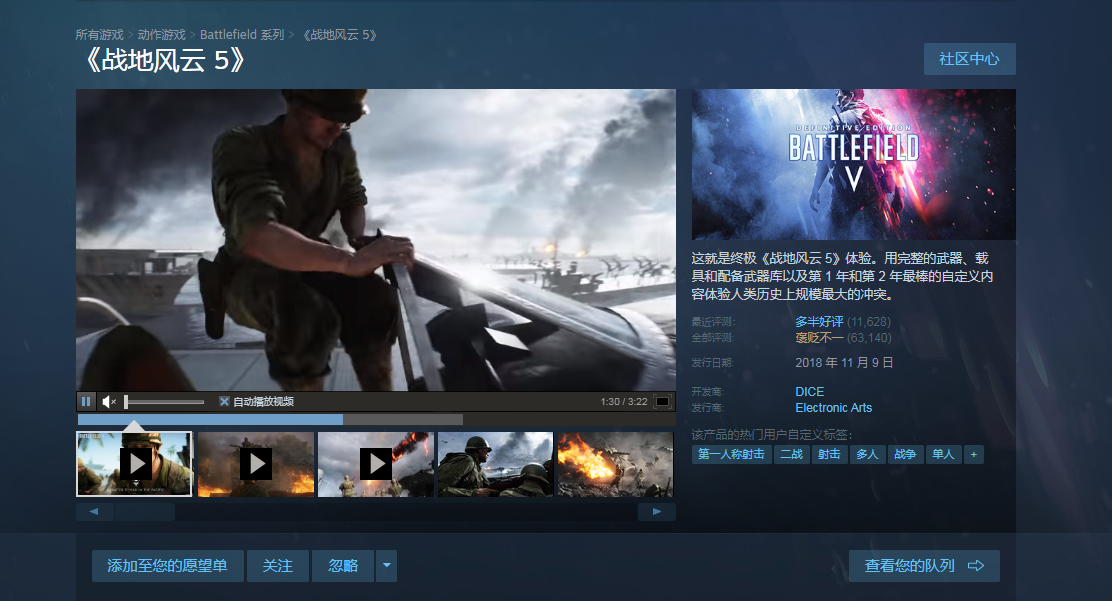Select the 多人 tag

(867, 454)
